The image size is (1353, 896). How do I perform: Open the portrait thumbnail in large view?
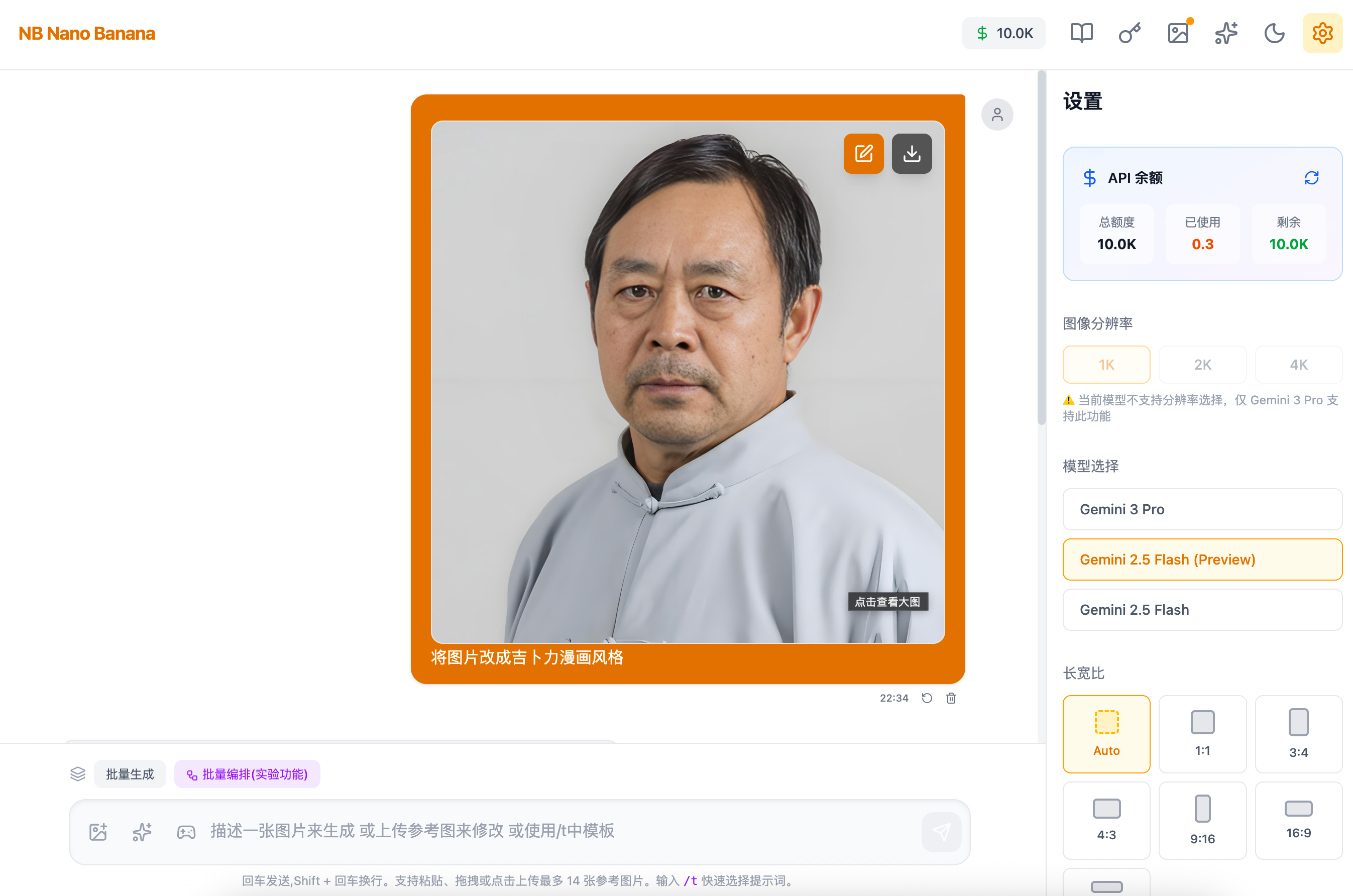click(x=688, y=382)
